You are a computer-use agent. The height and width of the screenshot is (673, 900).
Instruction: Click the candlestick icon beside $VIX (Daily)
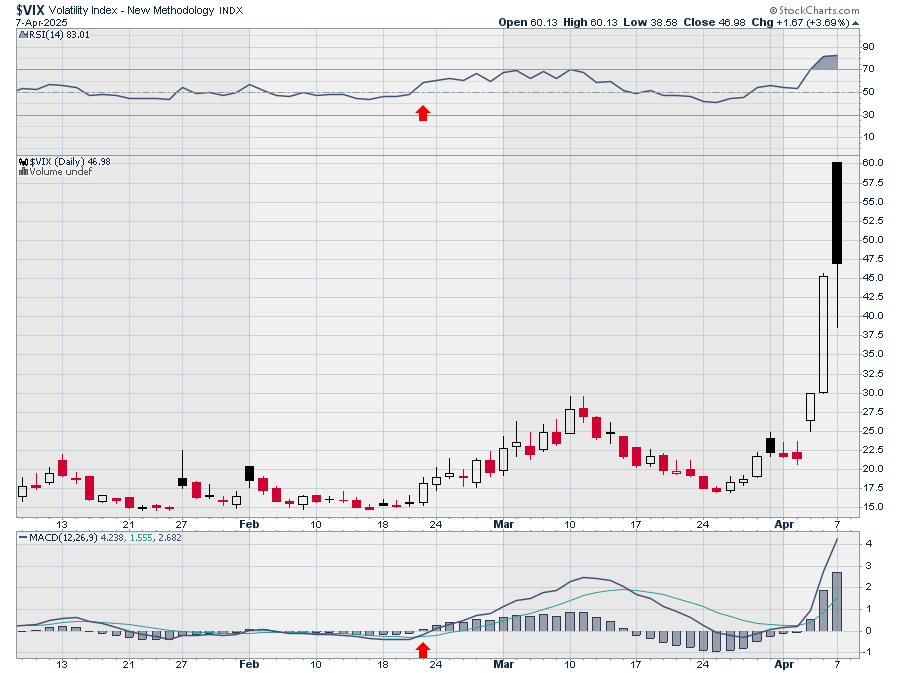tap(23, 161)
